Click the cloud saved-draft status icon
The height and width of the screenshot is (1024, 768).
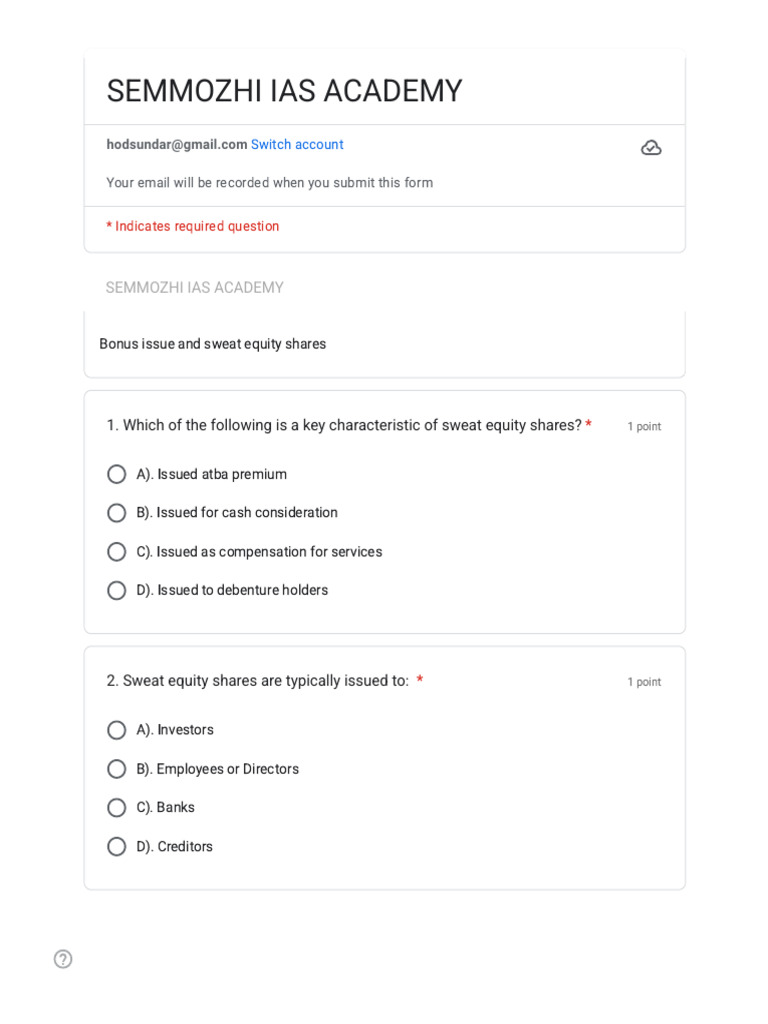coord(650,148)
